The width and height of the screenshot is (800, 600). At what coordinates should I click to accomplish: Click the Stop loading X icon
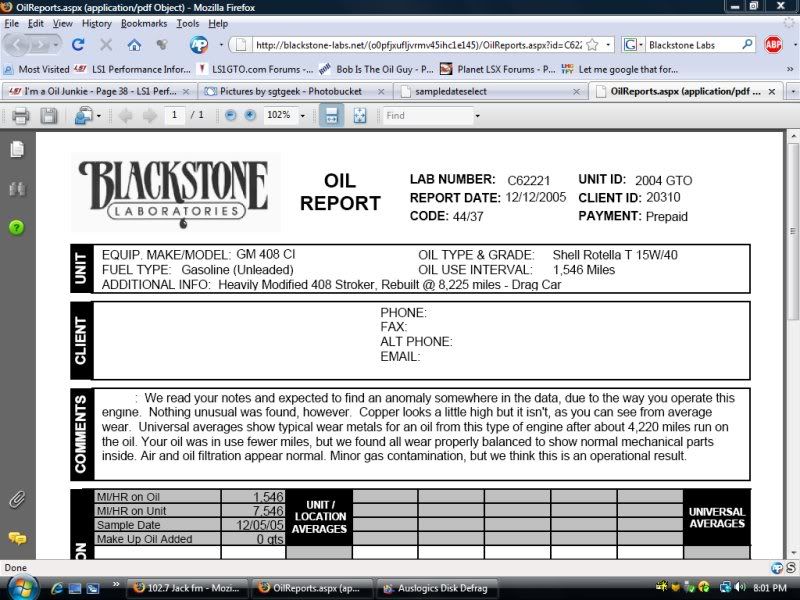click(x=106, y=45)
